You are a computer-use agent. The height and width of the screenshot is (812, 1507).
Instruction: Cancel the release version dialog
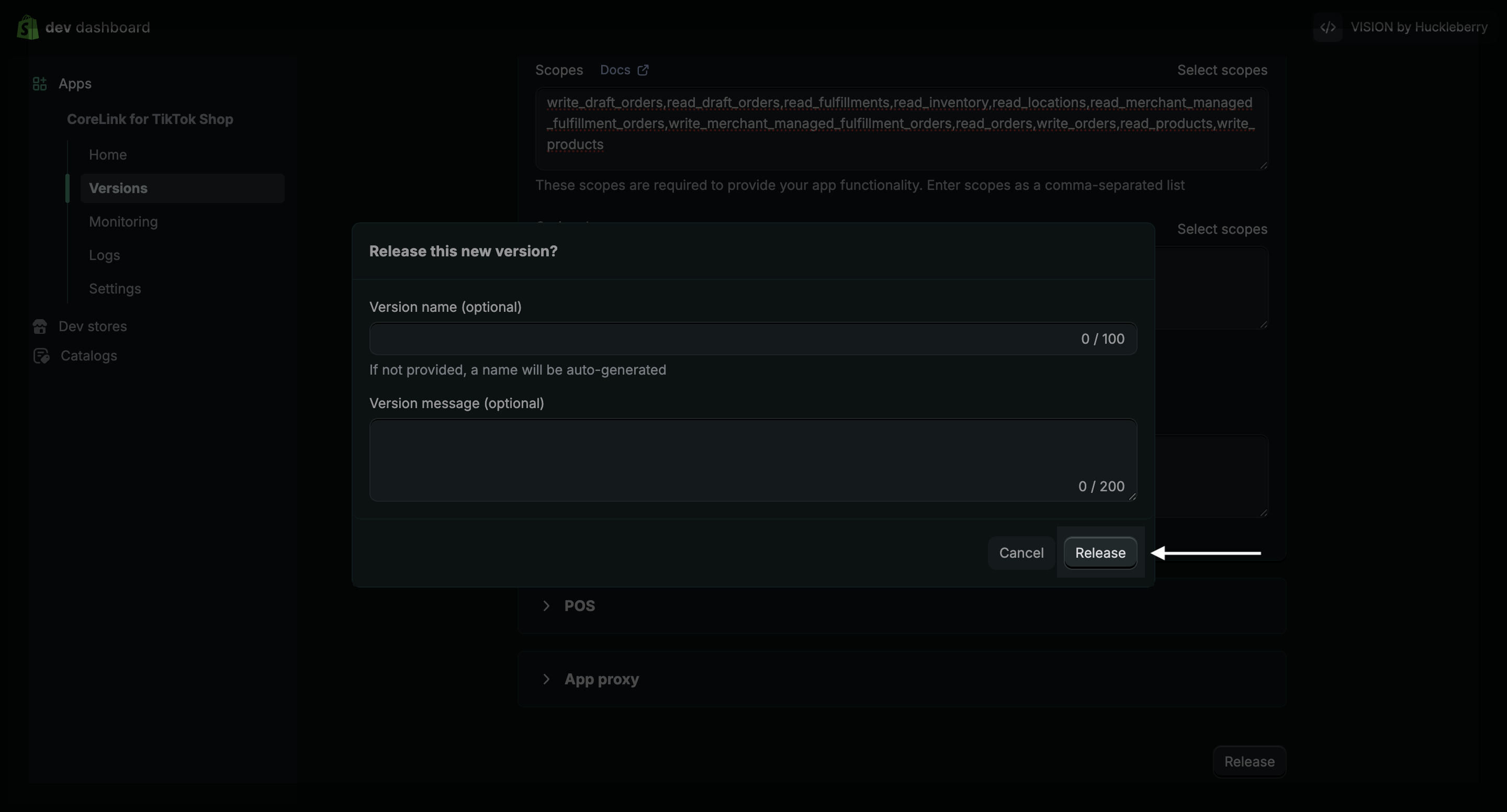tap(1021, 553)
